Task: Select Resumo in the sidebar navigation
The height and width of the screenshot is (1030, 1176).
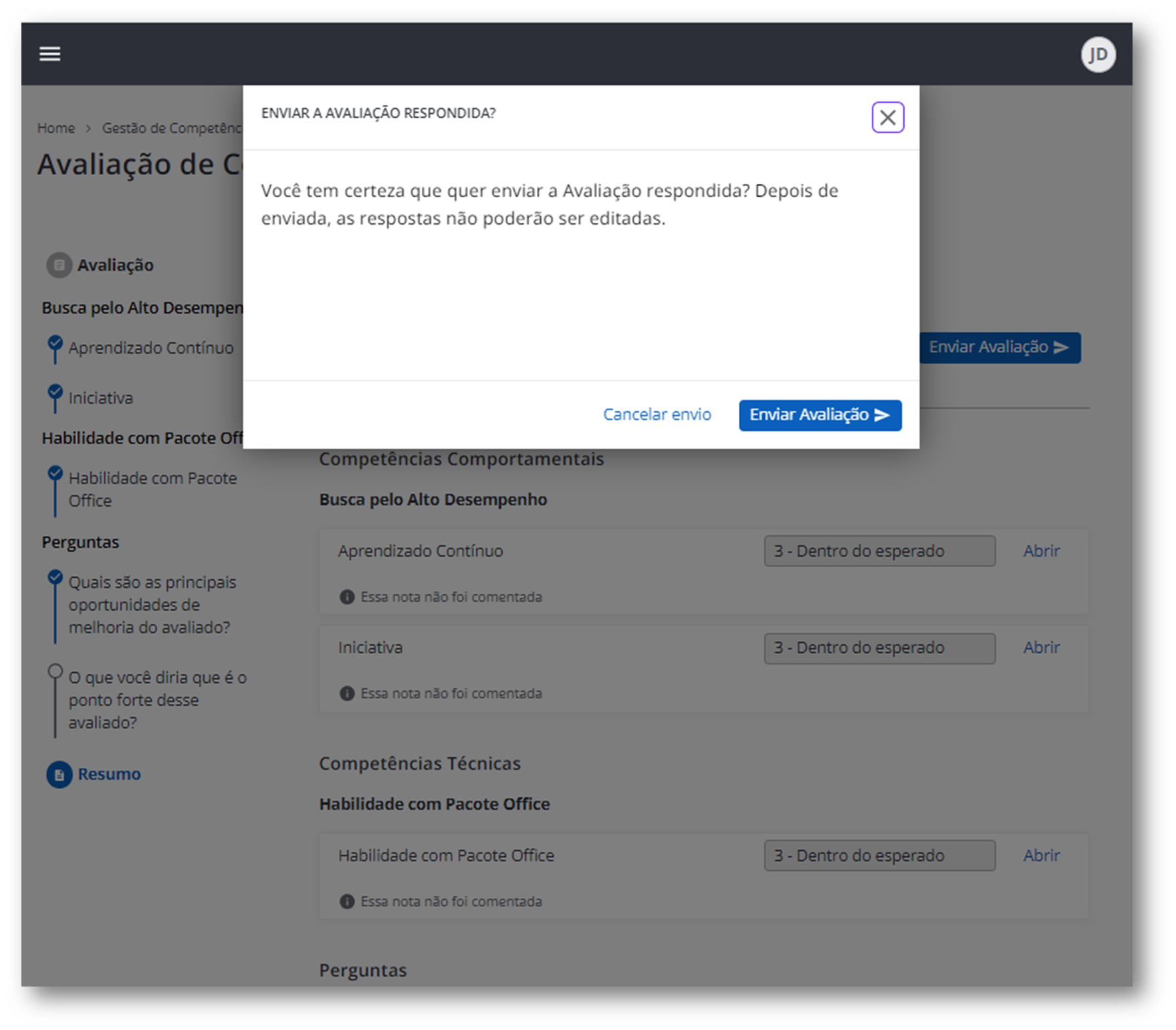Action: (109, 775)
